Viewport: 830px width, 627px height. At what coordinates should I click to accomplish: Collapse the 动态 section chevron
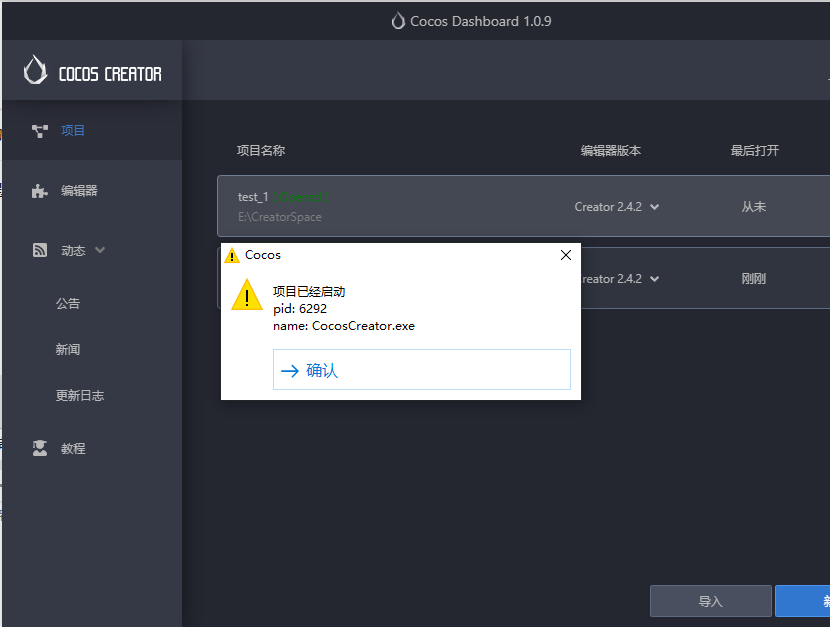click(100, 250)
